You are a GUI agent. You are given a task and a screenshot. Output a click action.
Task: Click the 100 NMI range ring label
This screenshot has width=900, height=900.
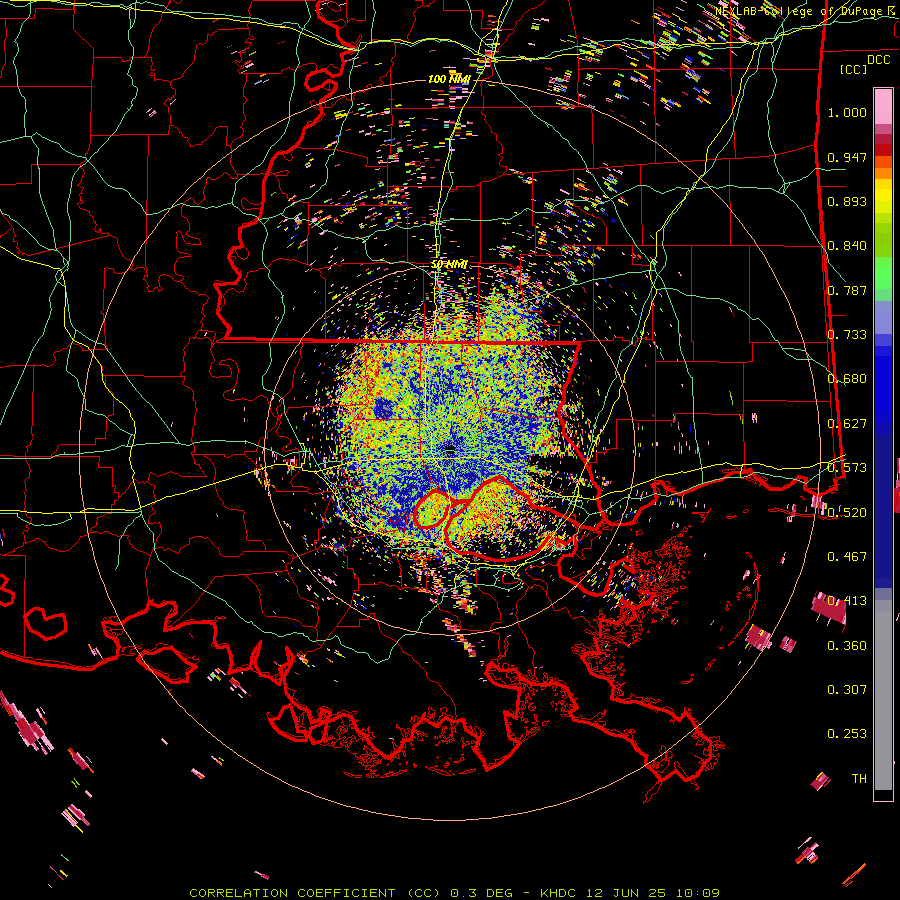449,79
